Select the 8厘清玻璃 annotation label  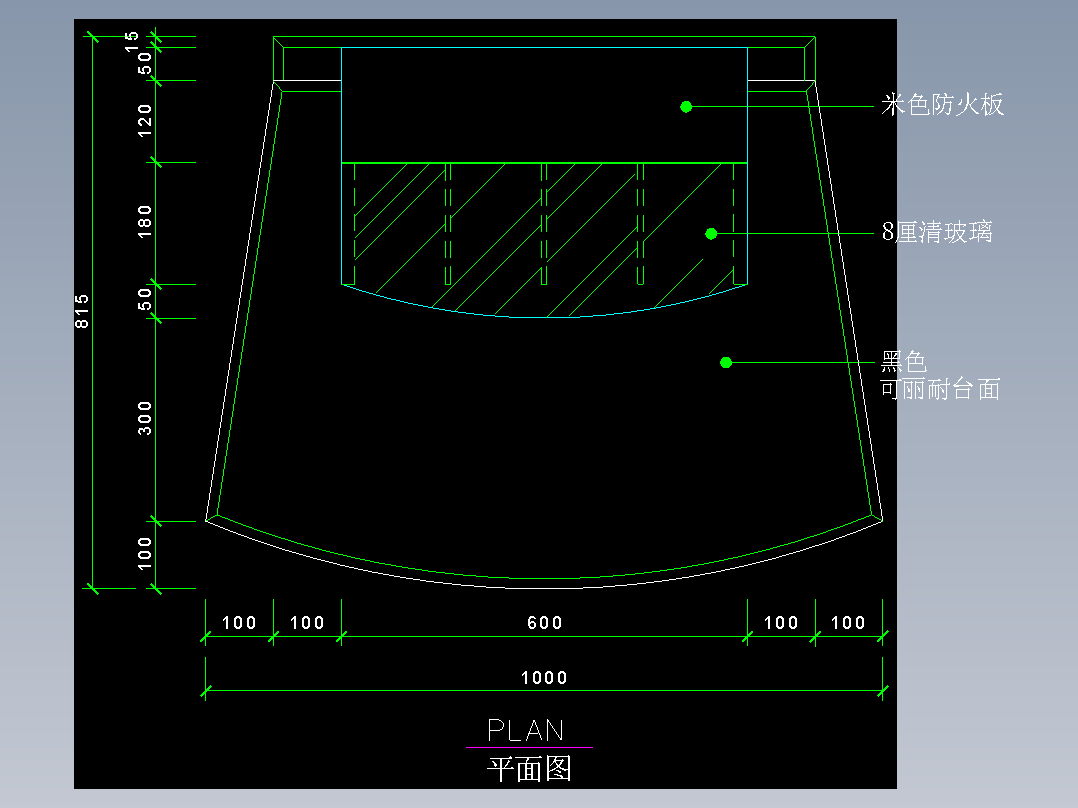pyautogui.click(x=937, y=232)
